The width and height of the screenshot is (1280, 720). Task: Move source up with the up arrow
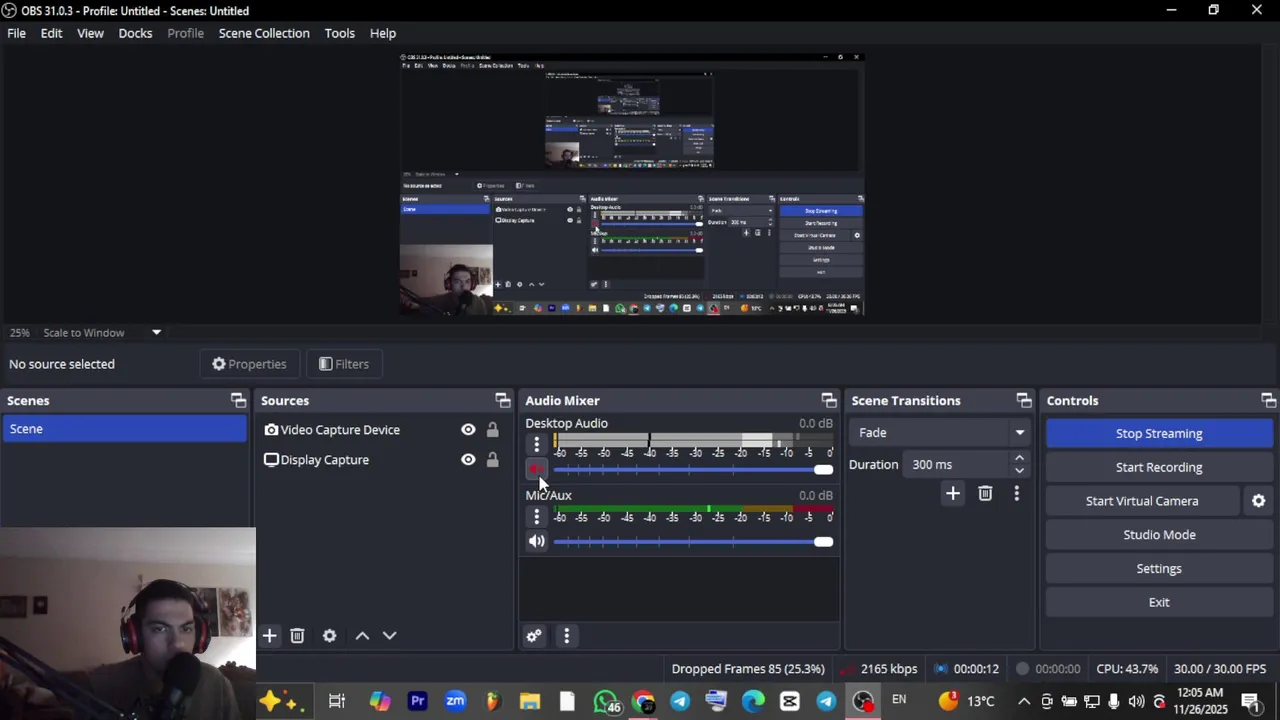pos(362,636)
